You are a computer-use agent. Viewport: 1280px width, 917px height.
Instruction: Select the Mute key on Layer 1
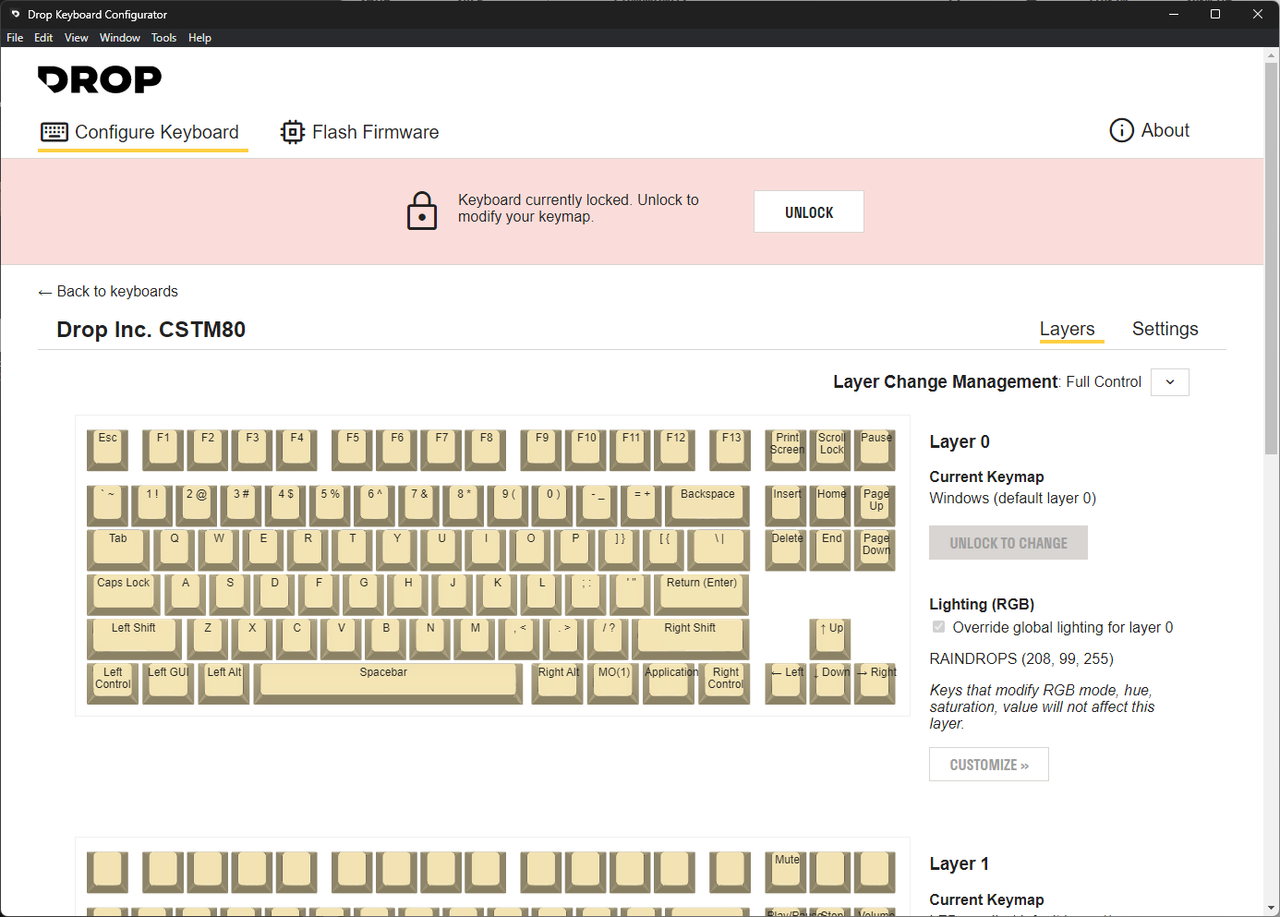click(787, 871)
